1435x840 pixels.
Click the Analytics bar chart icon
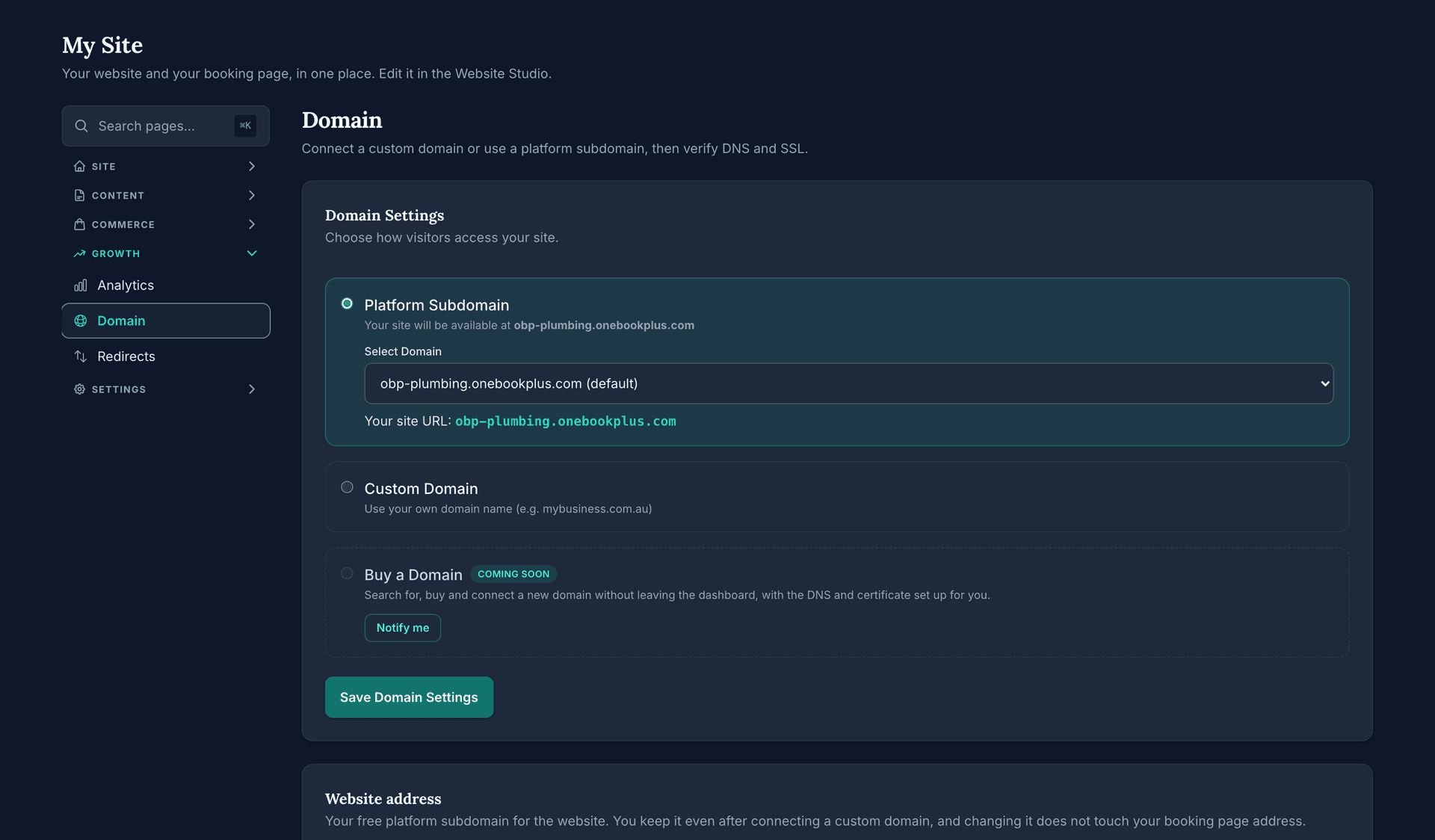pos(81,285)
